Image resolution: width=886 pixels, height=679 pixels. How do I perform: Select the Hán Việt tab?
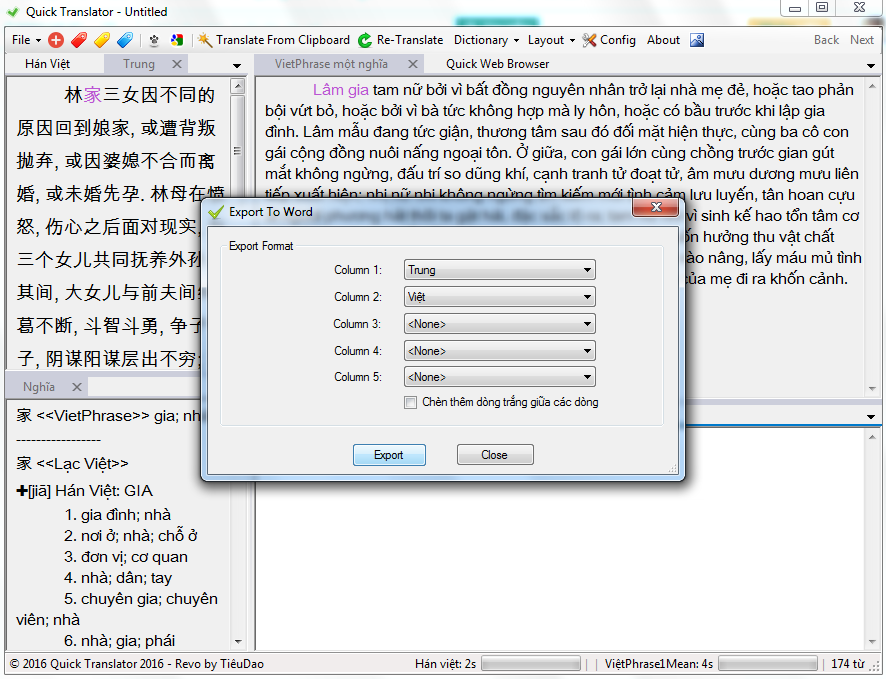click(x=48, y=64)
